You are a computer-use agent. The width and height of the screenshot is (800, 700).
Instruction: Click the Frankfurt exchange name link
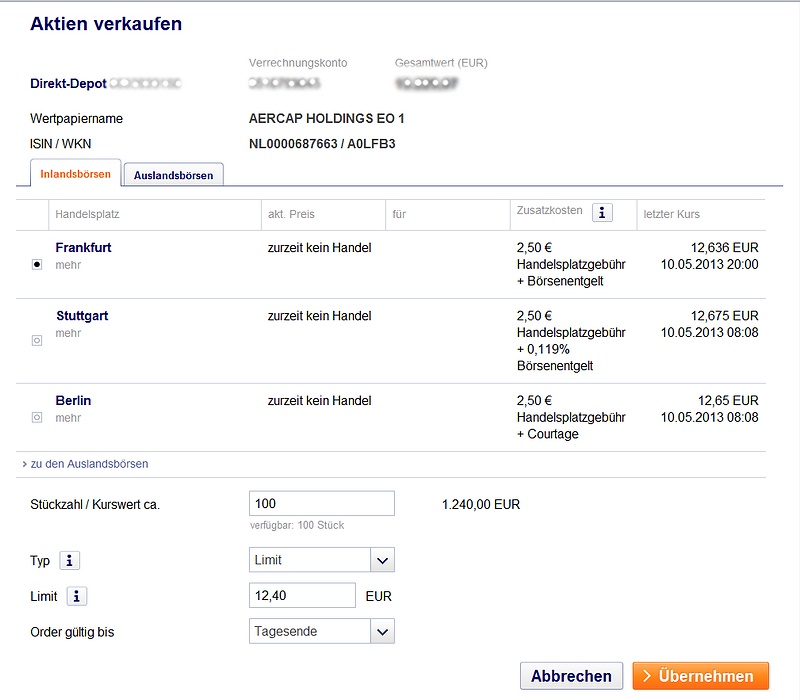click(83, 247)
